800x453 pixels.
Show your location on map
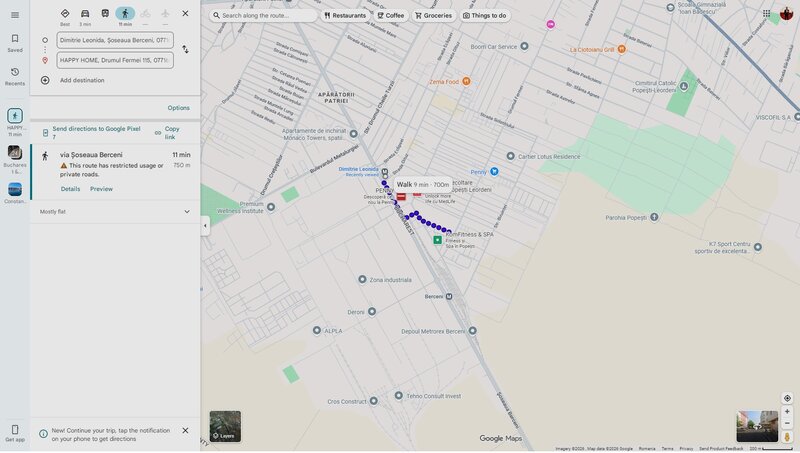point(787,398)
